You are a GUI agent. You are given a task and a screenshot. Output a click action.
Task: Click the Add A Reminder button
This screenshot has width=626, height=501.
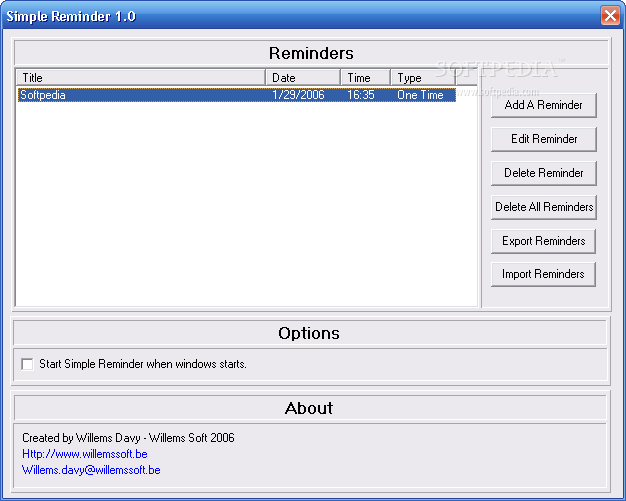pyautogui.click(x=543, y=105)
